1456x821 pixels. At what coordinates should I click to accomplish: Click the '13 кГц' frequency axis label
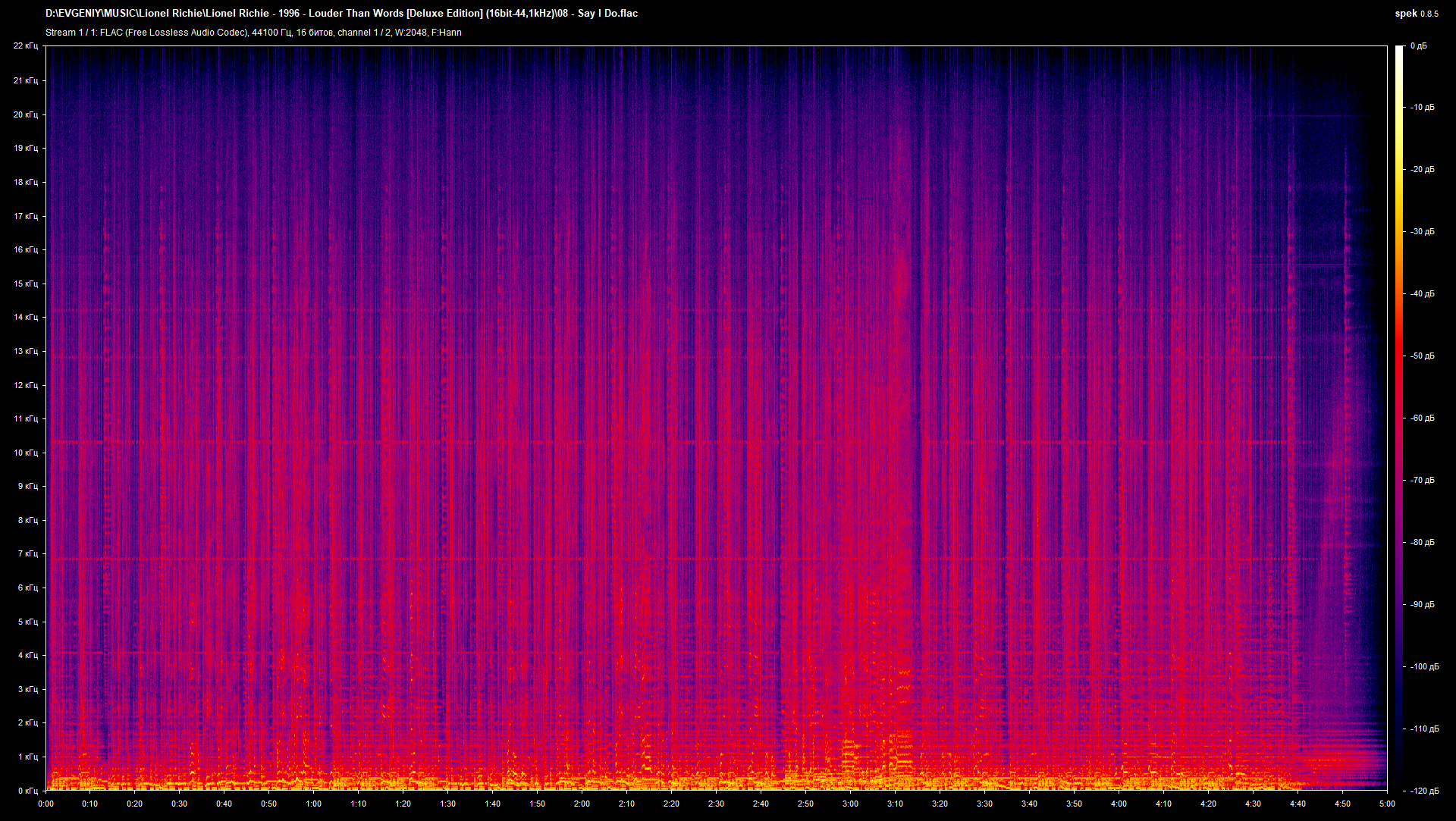pyautogui.click(x=26, y=351)
